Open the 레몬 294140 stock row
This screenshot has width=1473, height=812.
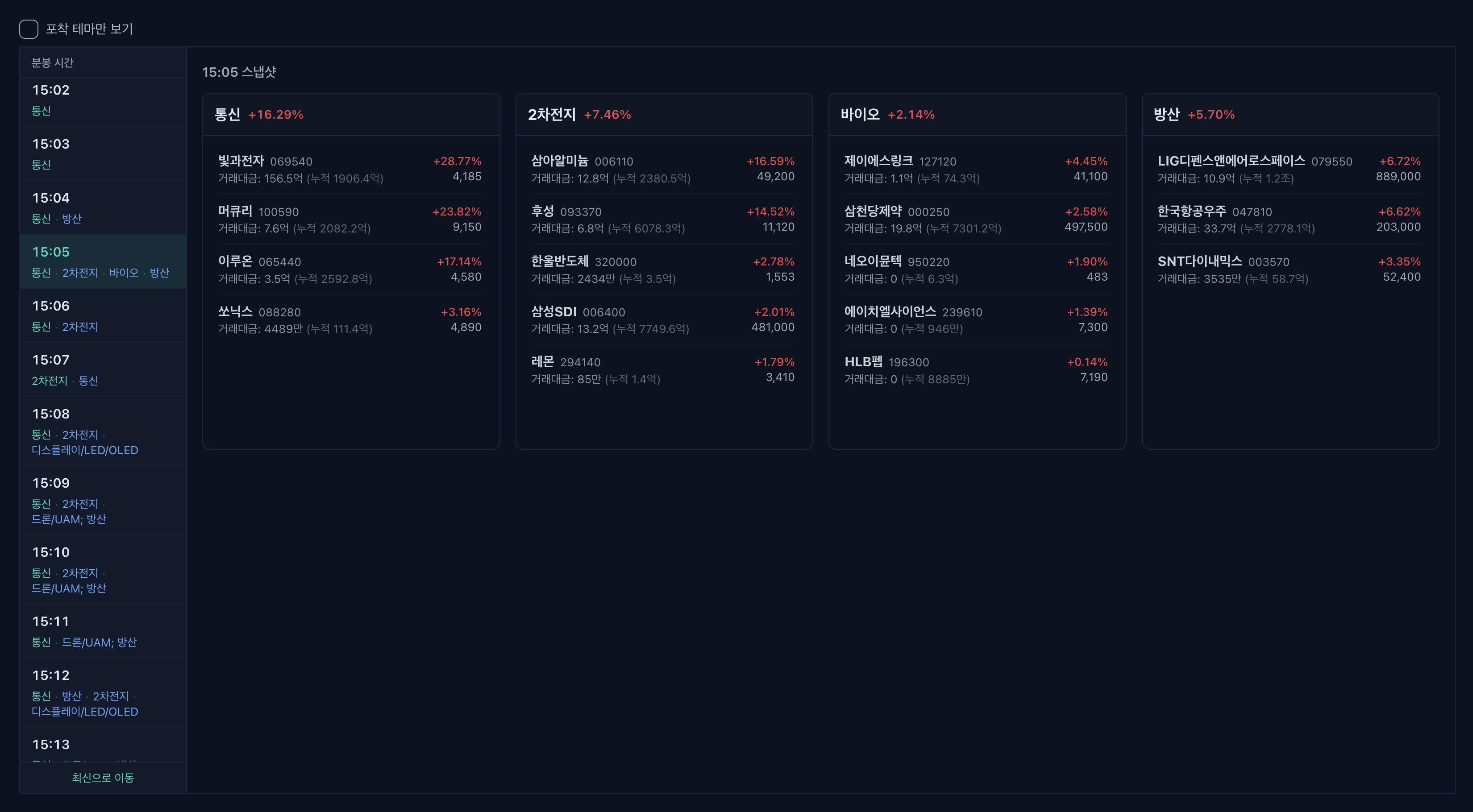[663, 370]
